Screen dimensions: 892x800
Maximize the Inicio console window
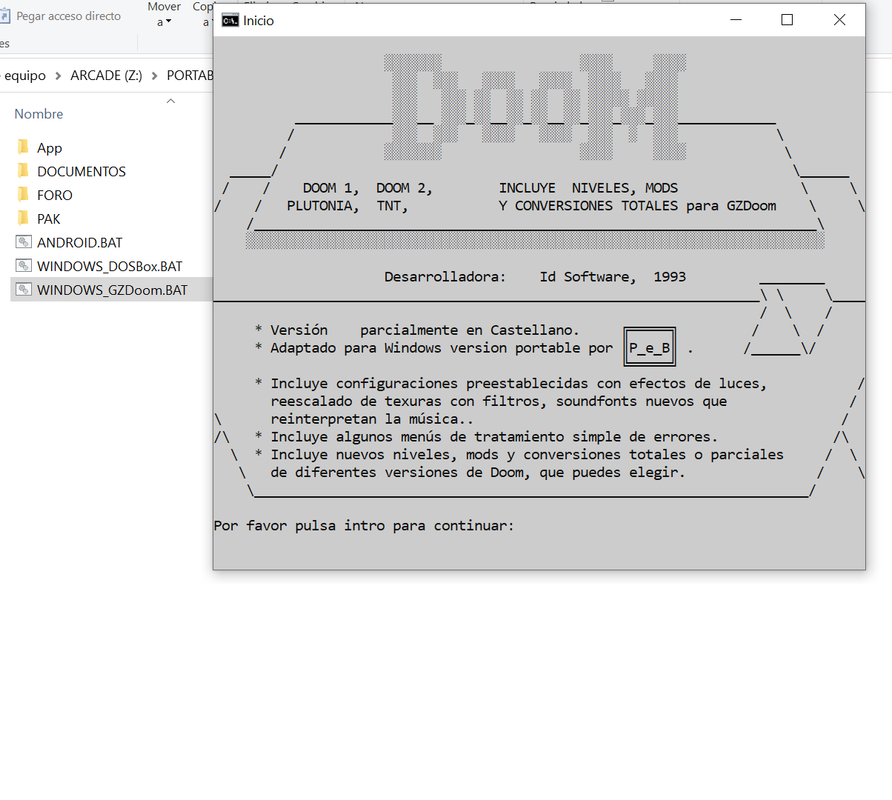point(787,20)
